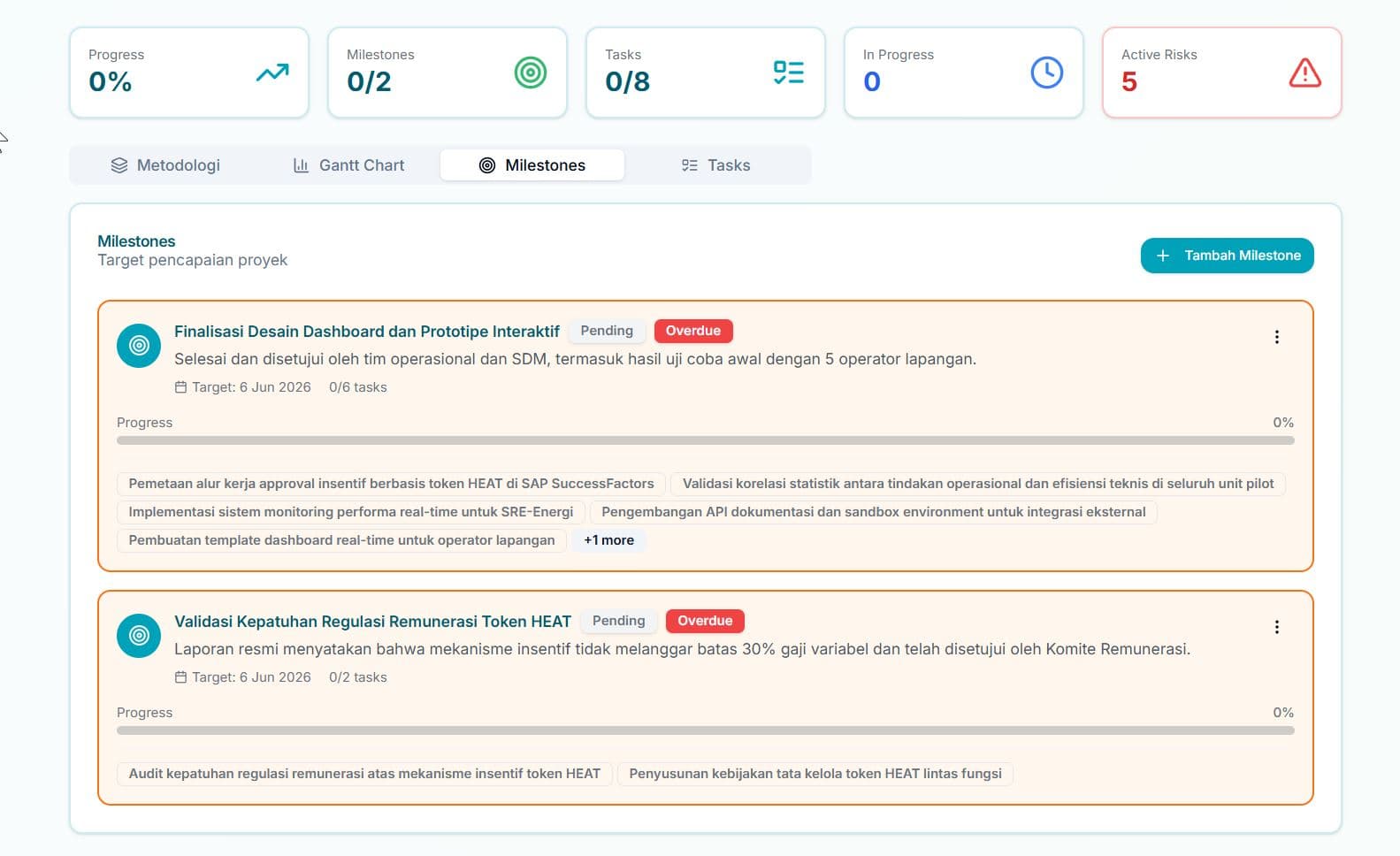Click the list icon beside Tasks tab

(690, 165)
